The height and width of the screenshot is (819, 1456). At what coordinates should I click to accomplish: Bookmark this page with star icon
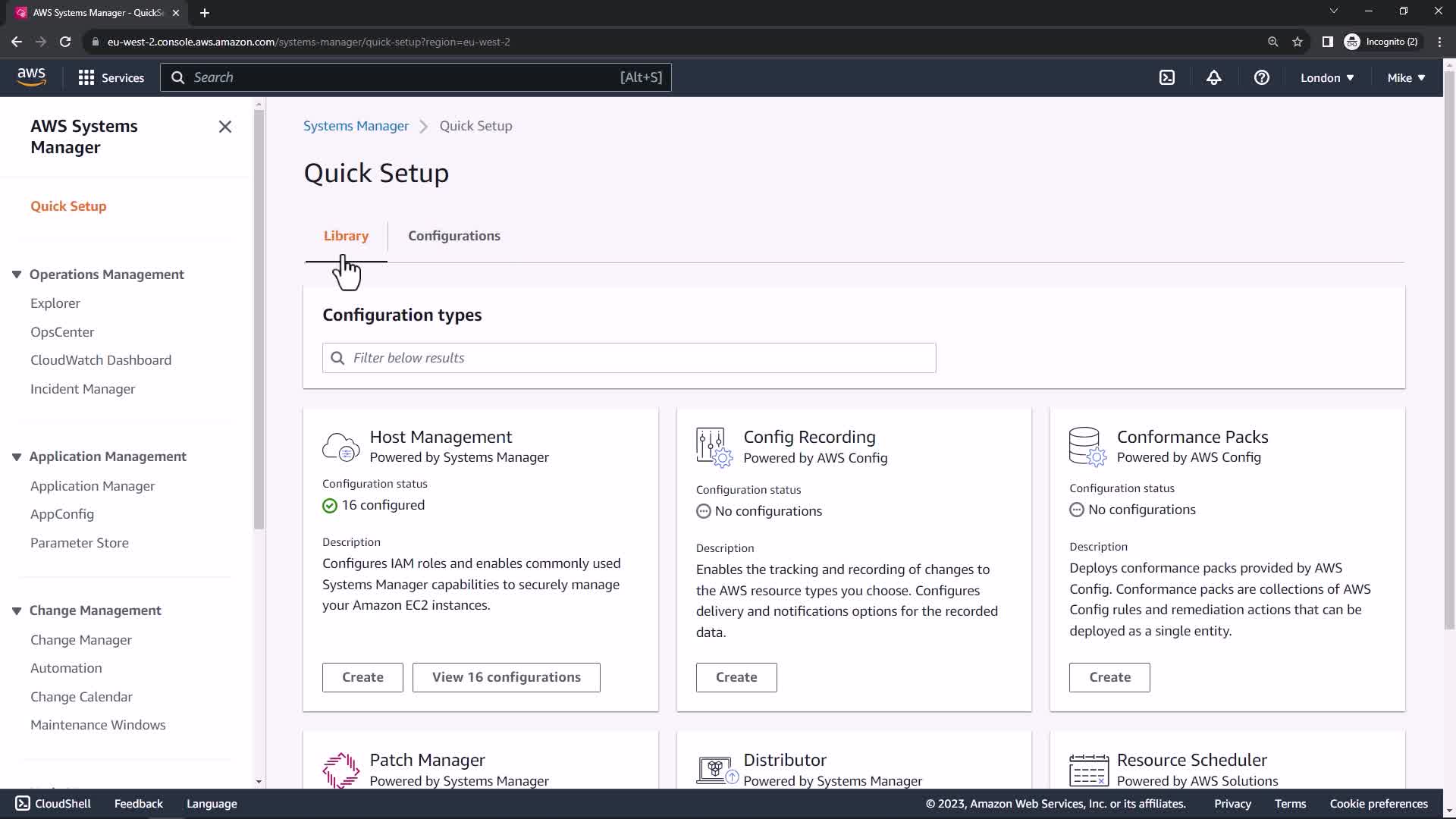[x=1298, y=42]
